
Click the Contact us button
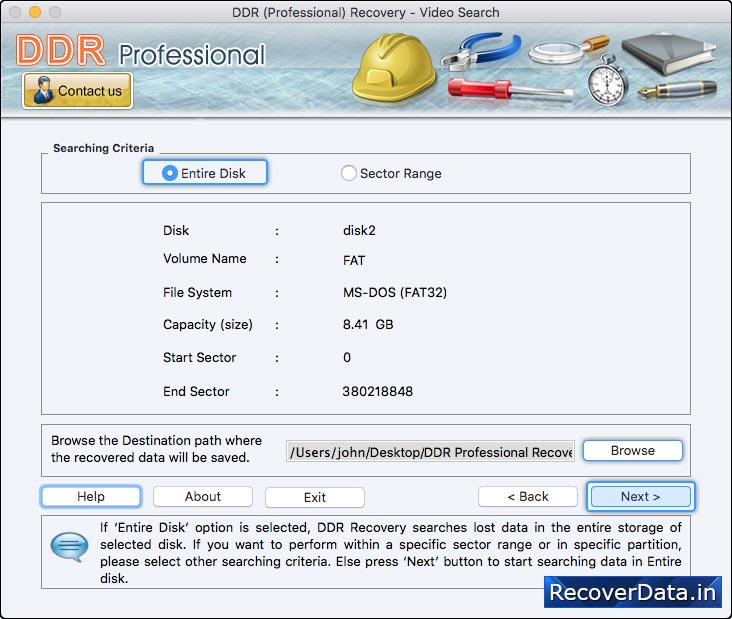pos(77,91)
